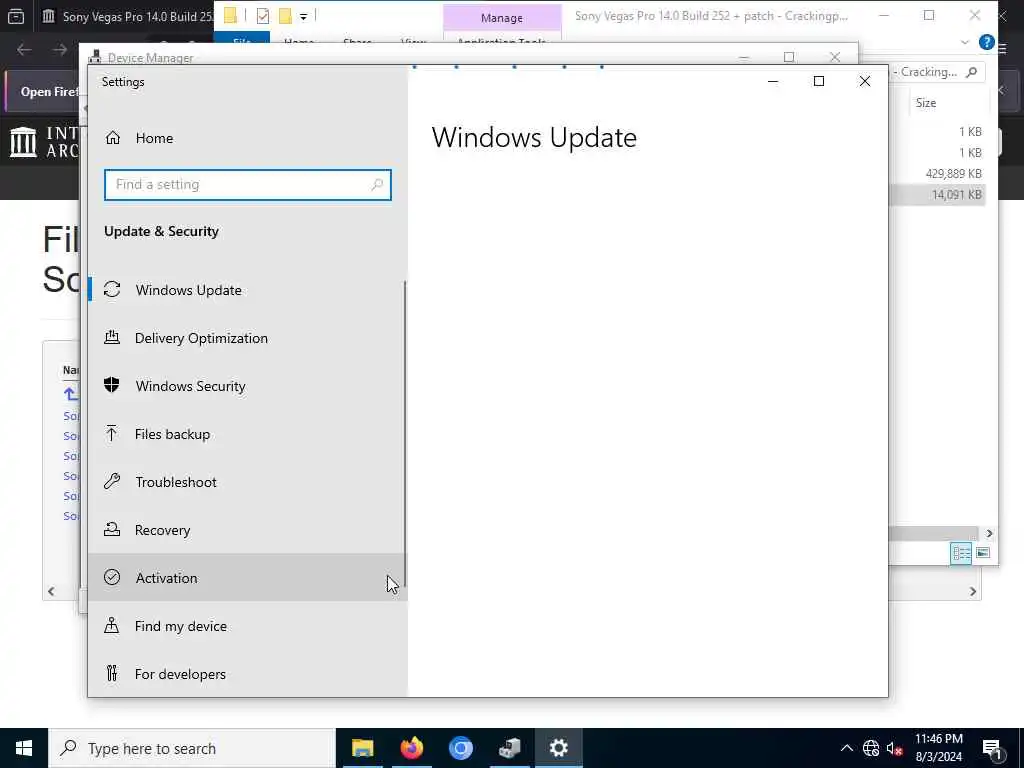The width and height of the screenshot is (1024, 768).
Task: Click the help icon in File Explorer
Action: pos(986,42)
